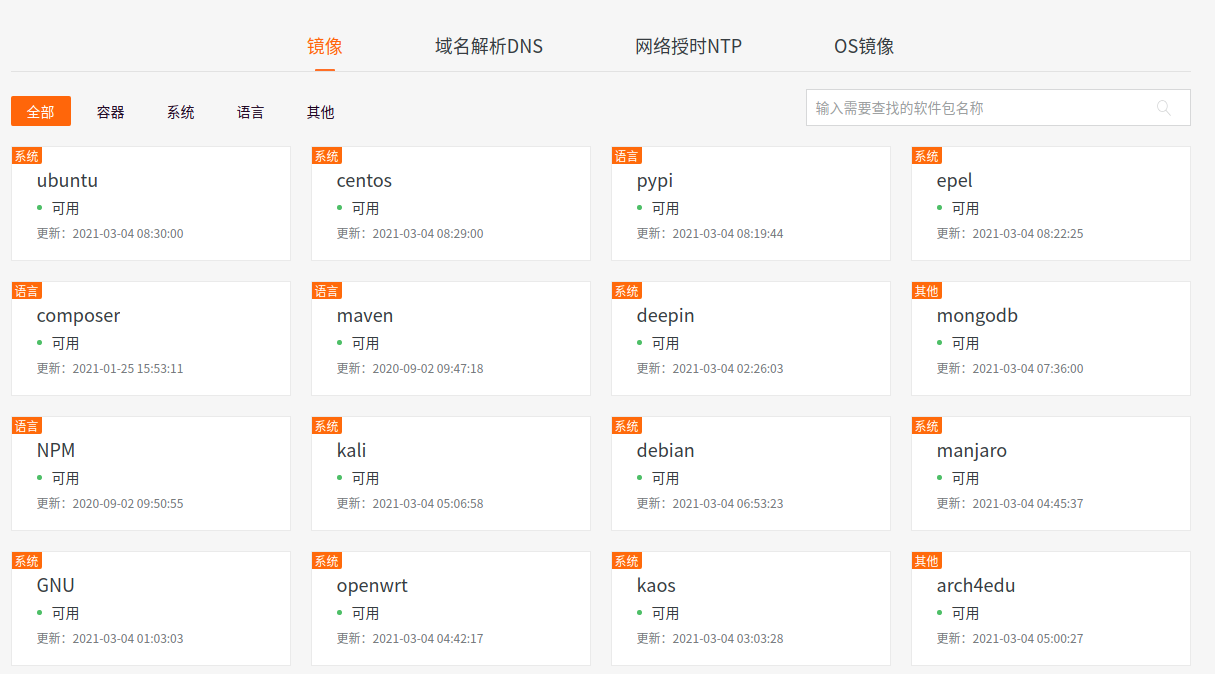Click kali update time 2021-03-04 05:06:58
This screenshot has height=674, width=1215.
coord(428,504)
